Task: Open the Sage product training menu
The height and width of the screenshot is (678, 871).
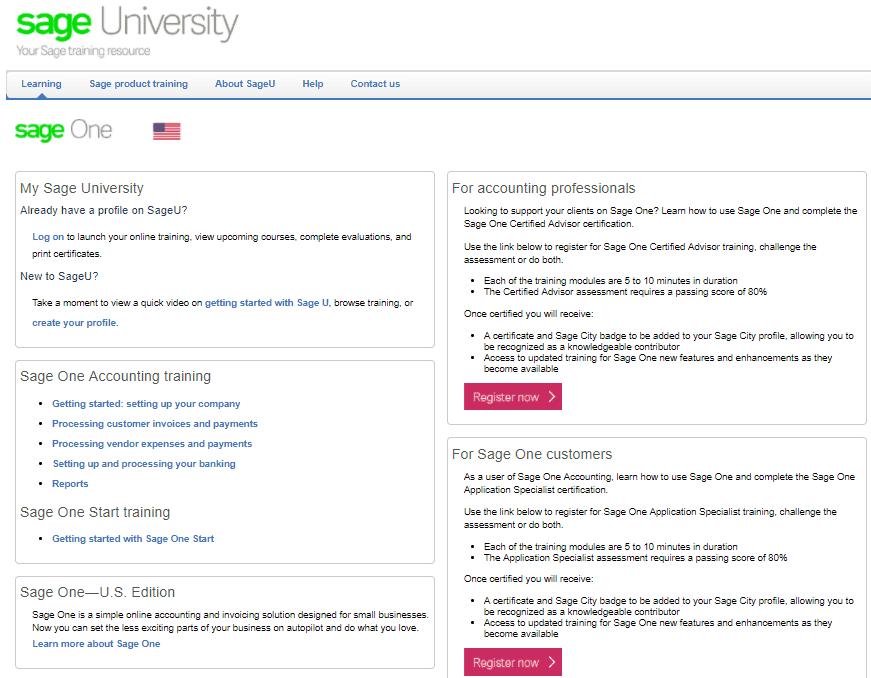Action: [x=138, y=84]
